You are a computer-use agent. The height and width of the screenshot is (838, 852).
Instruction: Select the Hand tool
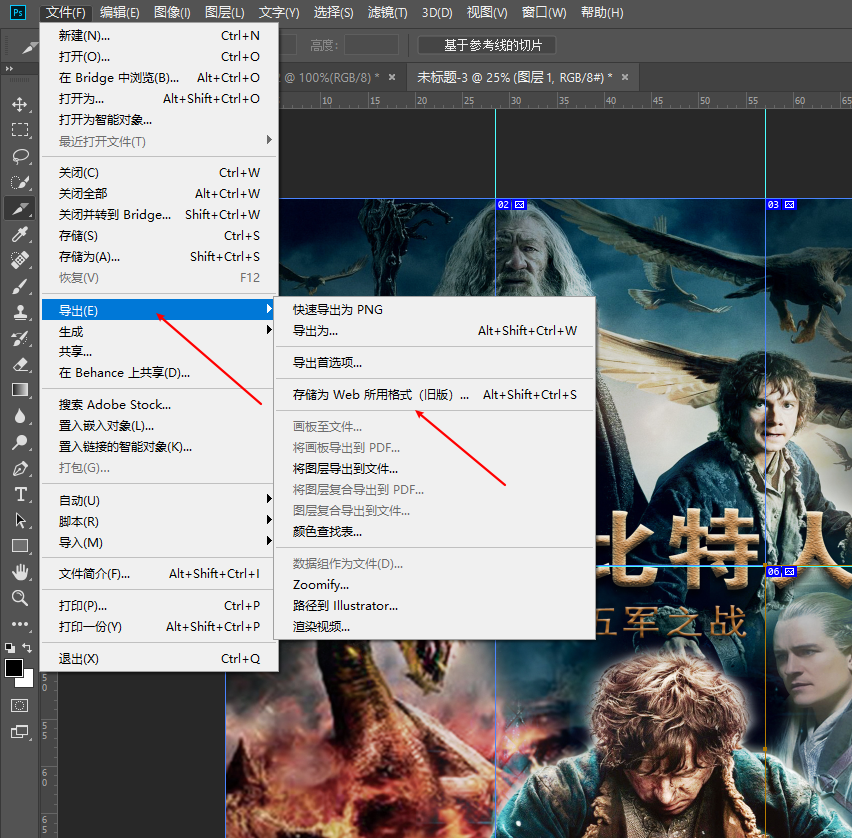point(20,572)
